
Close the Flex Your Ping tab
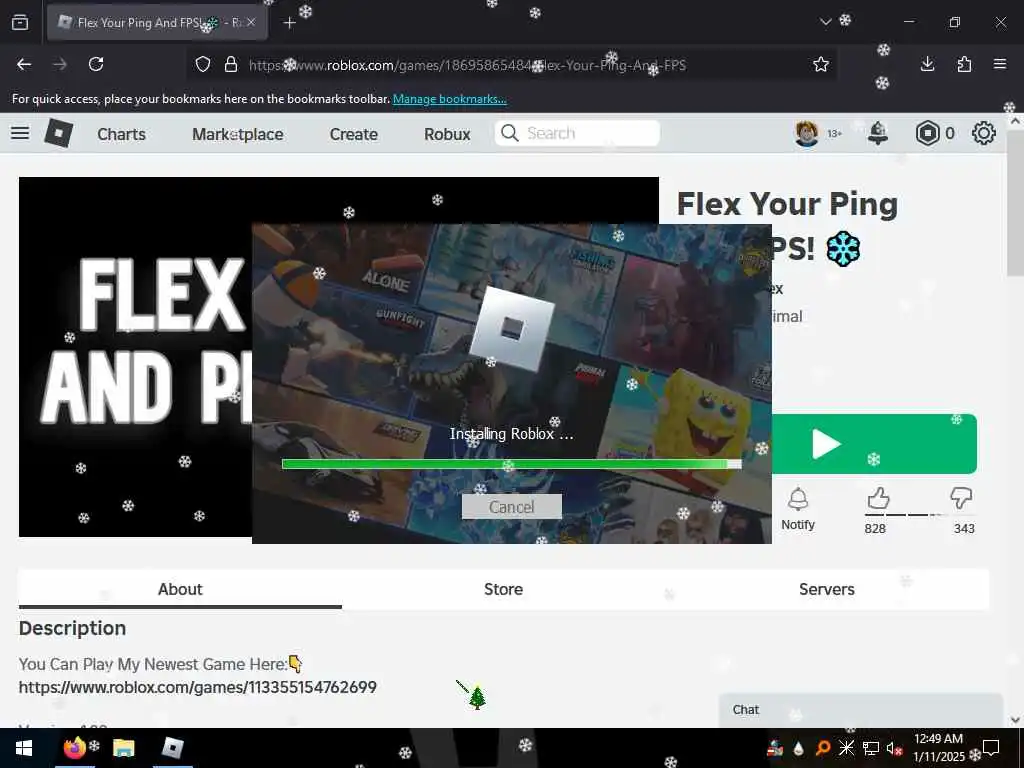tap(251, 22)
